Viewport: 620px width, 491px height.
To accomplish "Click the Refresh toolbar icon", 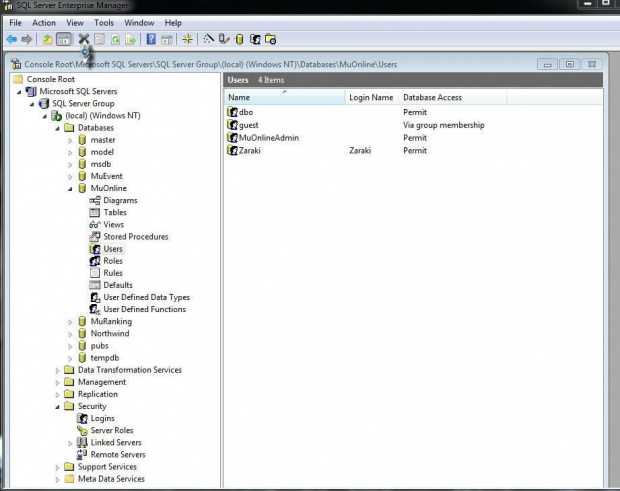I will 115,40.
